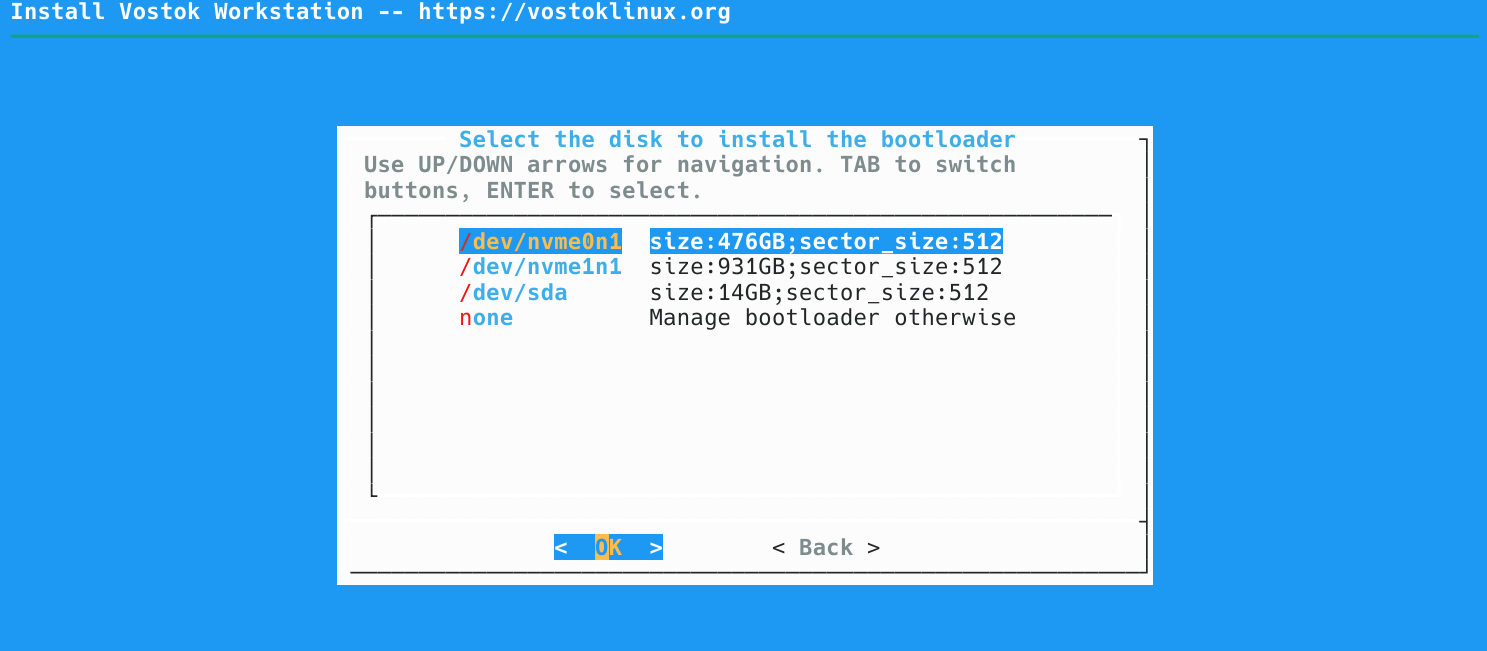Click the size:931GB description text
The image size is (1487, 651).
[826, 266]
